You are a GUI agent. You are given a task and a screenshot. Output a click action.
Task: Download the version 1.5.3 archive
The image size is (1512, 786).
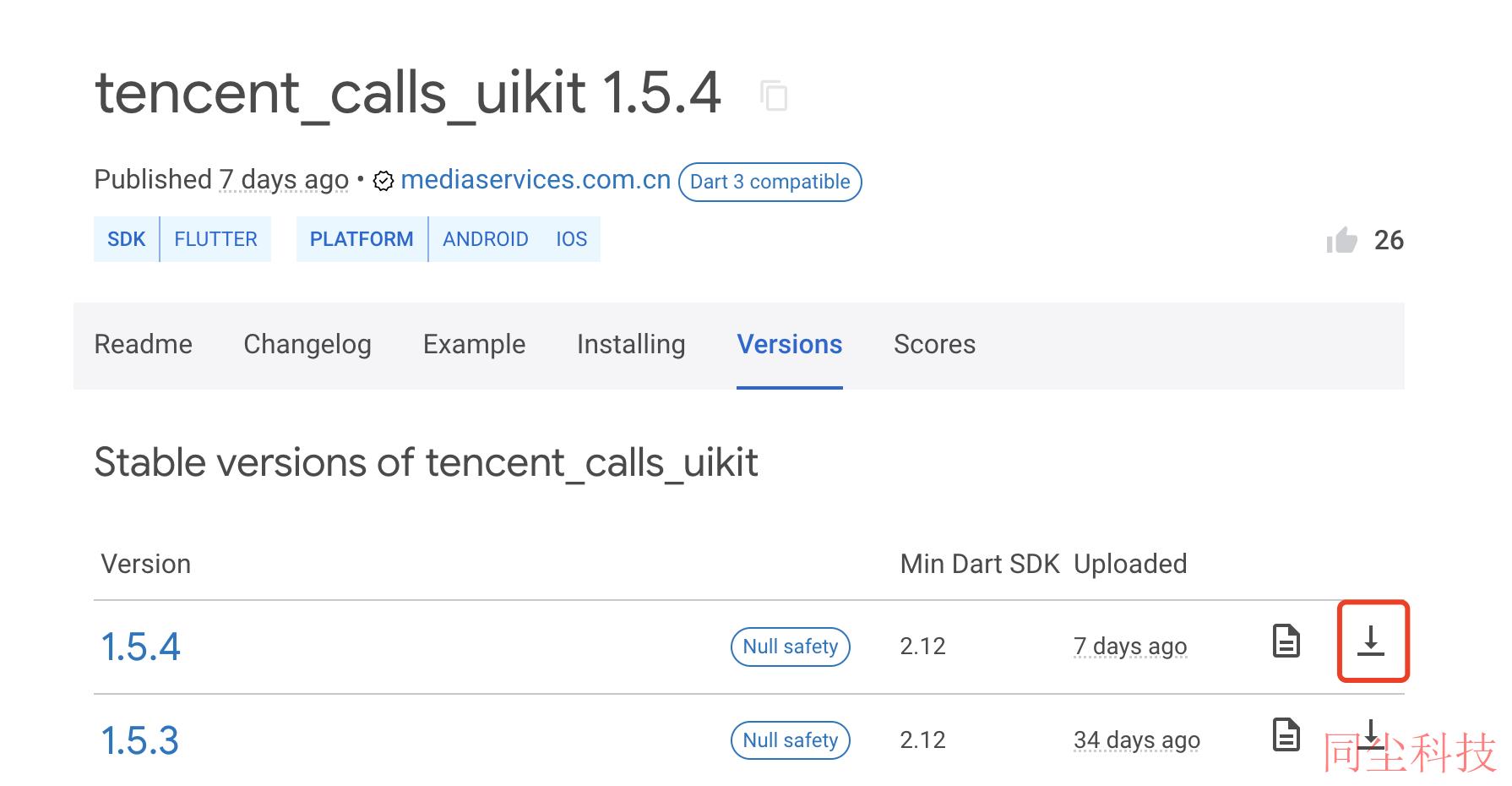tap(1371, 734)
